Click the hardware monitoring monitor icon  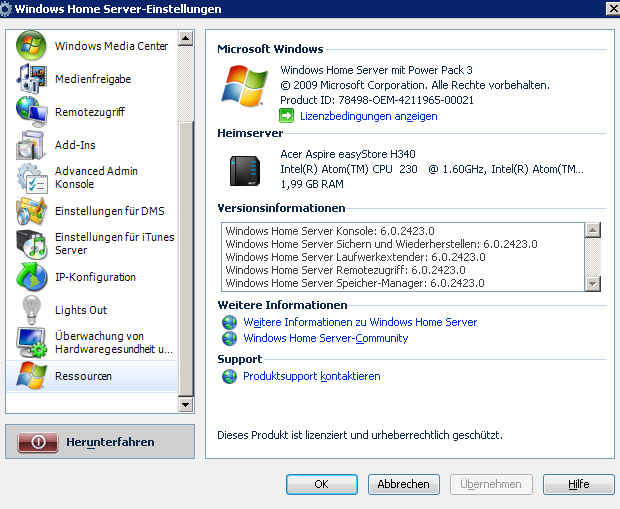tap(31, 342)
